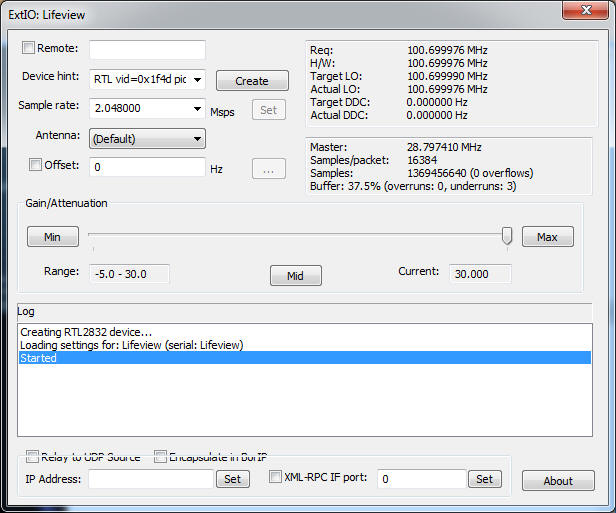Click Set next to IP Address
This screenshot has height=513, width=616.
tap(233, 479)
